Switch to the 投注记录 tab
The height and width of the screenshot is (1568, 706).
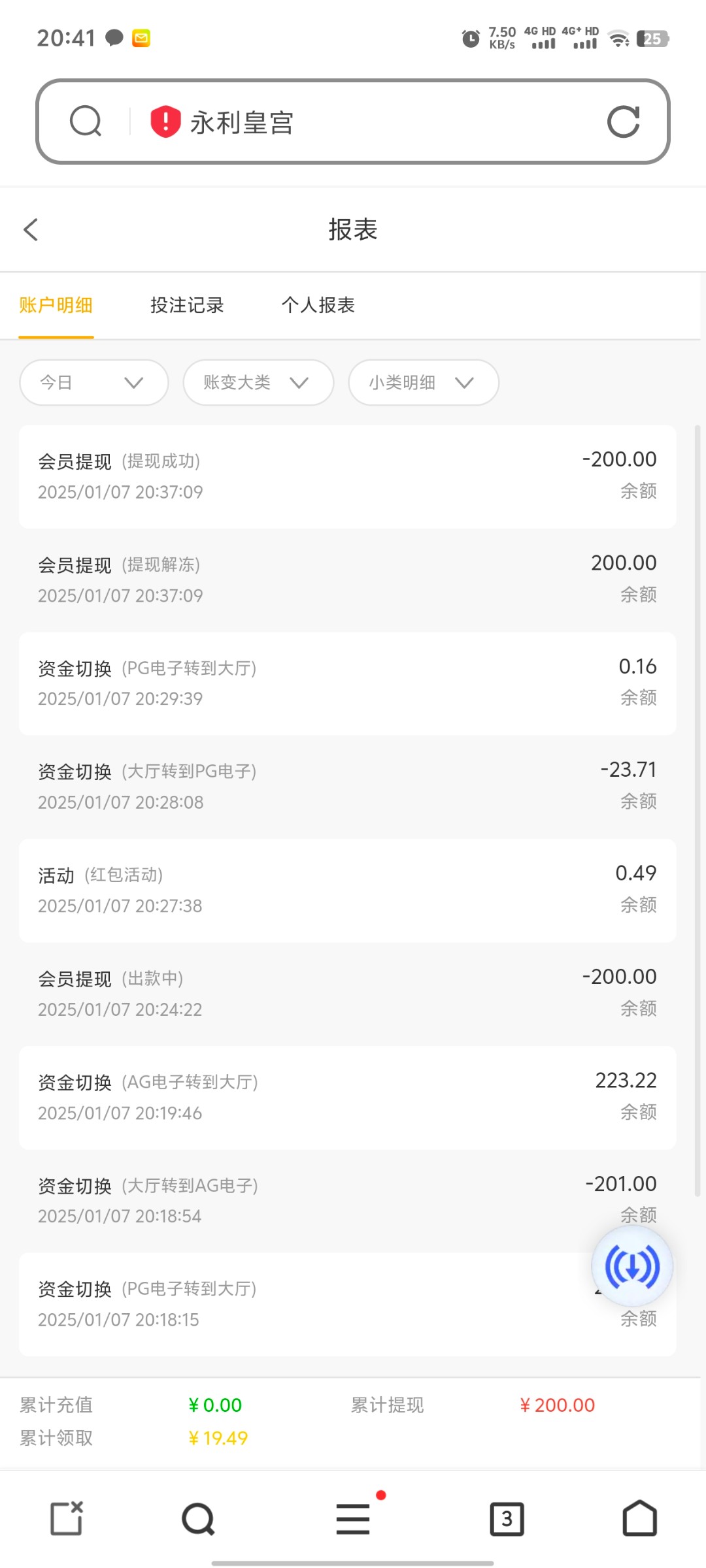187,305
